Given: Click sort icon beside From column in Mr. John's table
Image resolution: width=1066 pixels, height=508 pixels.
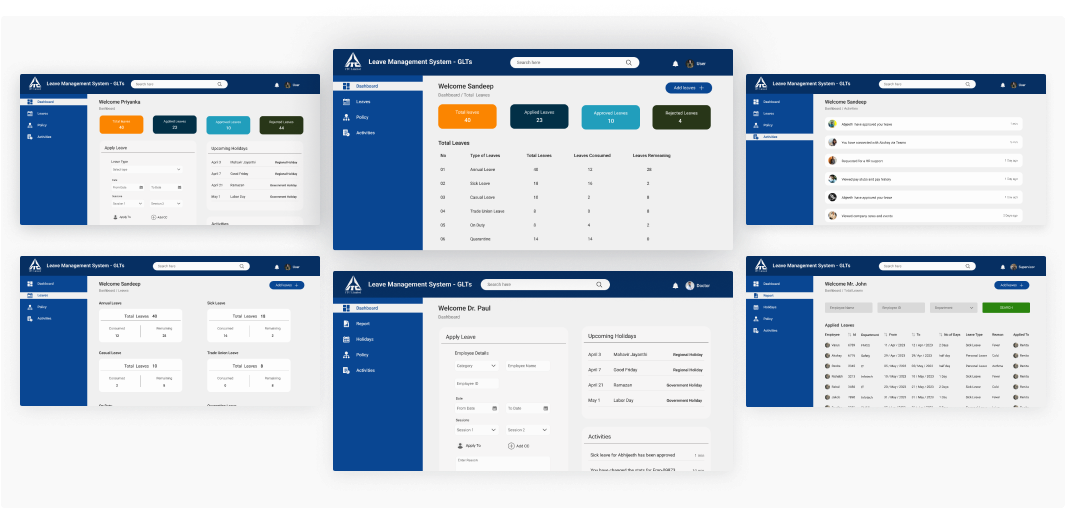Looking at the screenshot, I should tap(883, 335).
